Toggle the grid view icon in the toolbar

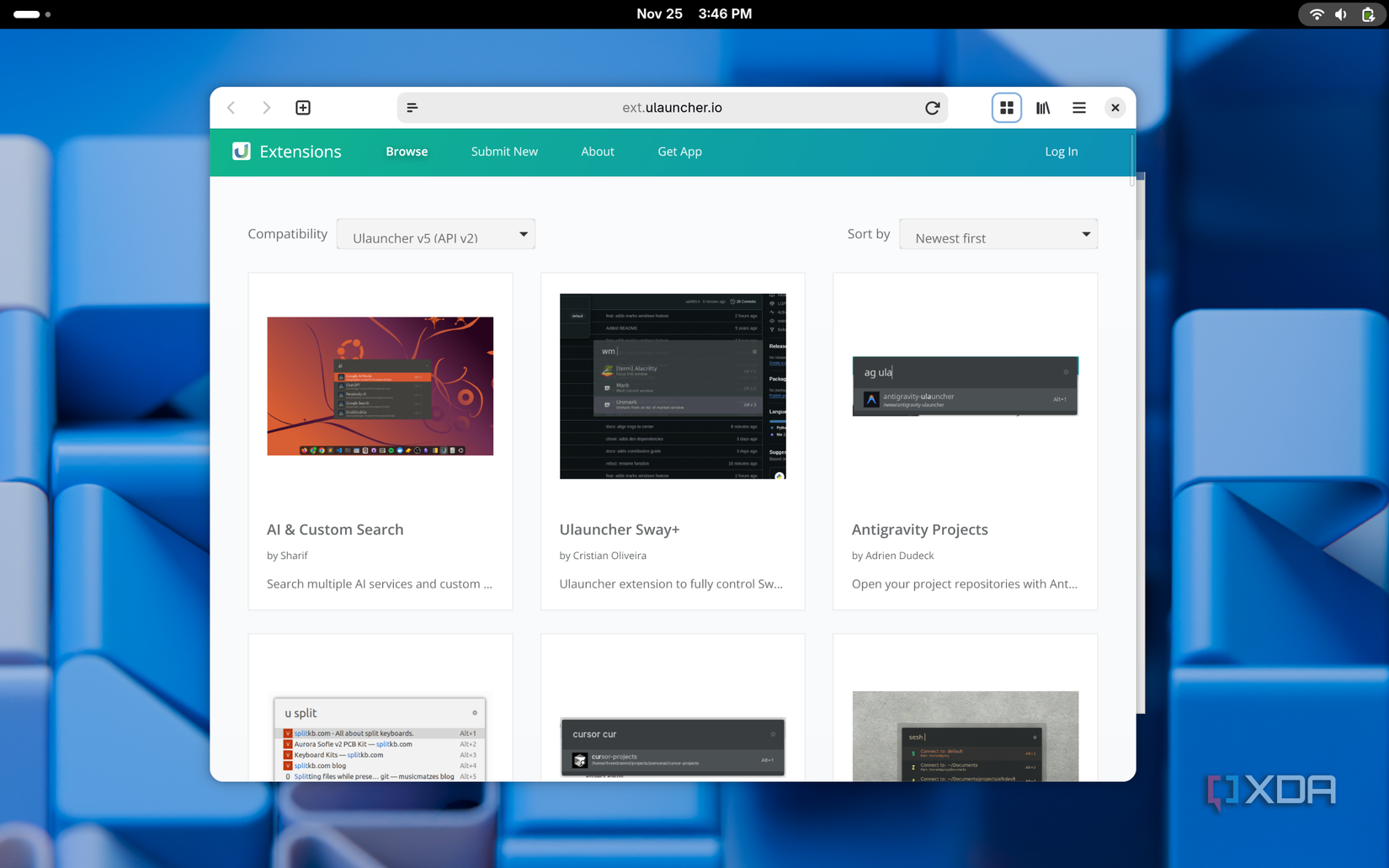click(1006, 108)
